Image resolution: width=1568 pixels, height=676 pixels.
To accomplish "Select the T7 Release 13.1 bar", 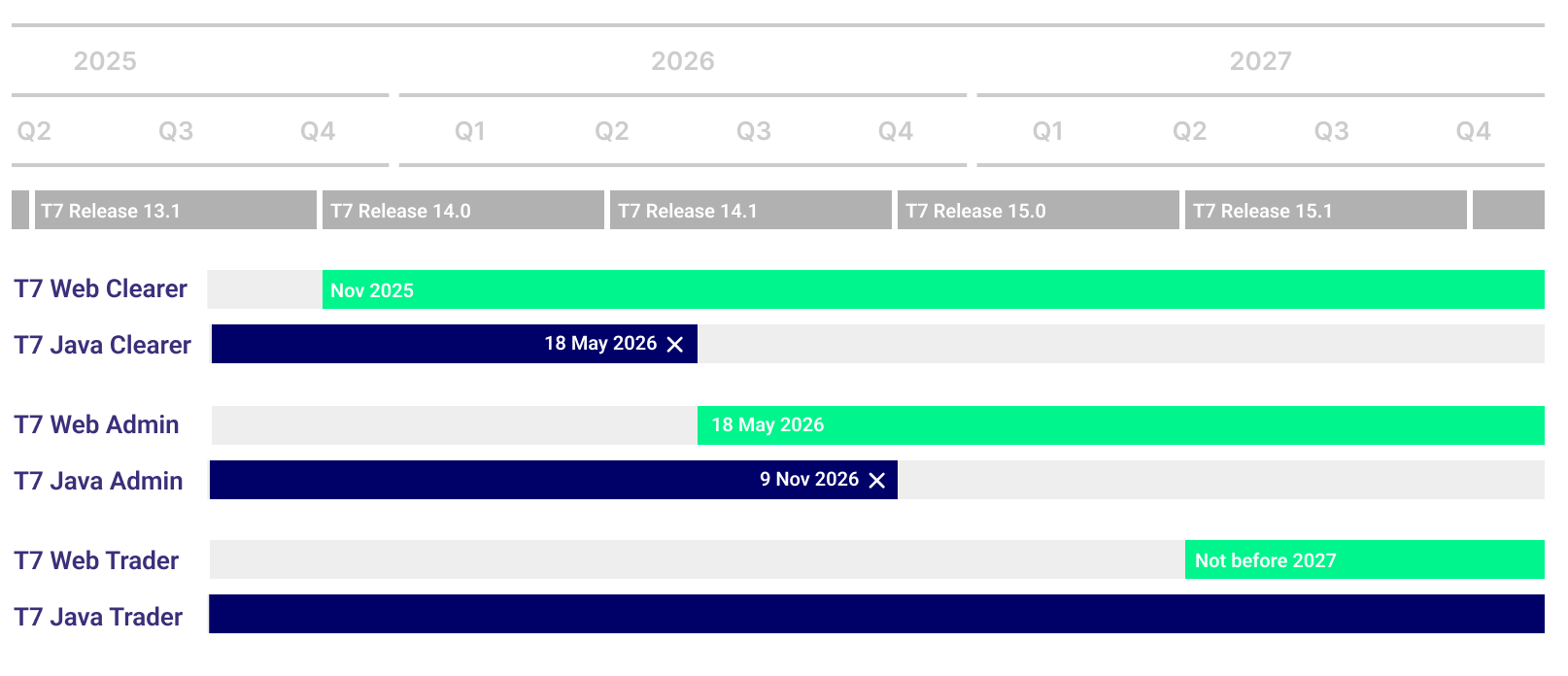I will [175, 211].
